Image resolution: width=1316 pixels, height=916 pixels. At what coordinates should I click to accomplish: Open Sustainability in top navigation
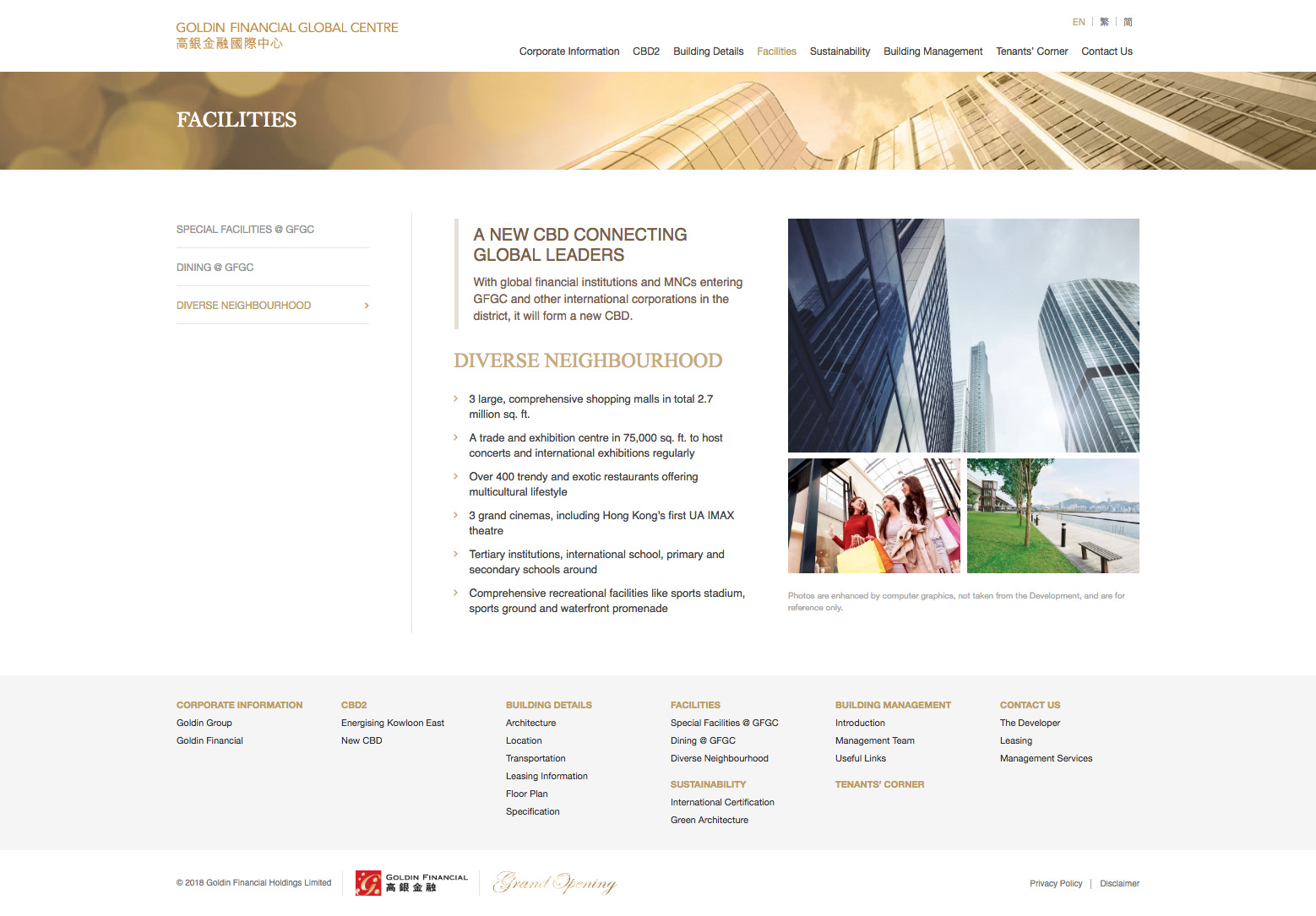click(840, 51)
